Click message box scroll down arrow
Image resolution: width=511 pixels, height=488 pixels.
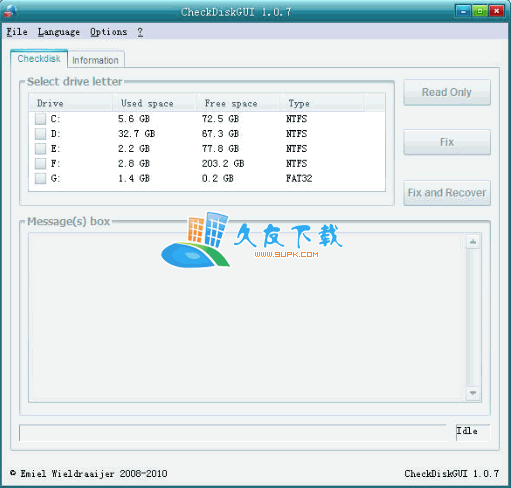[473, 393]
